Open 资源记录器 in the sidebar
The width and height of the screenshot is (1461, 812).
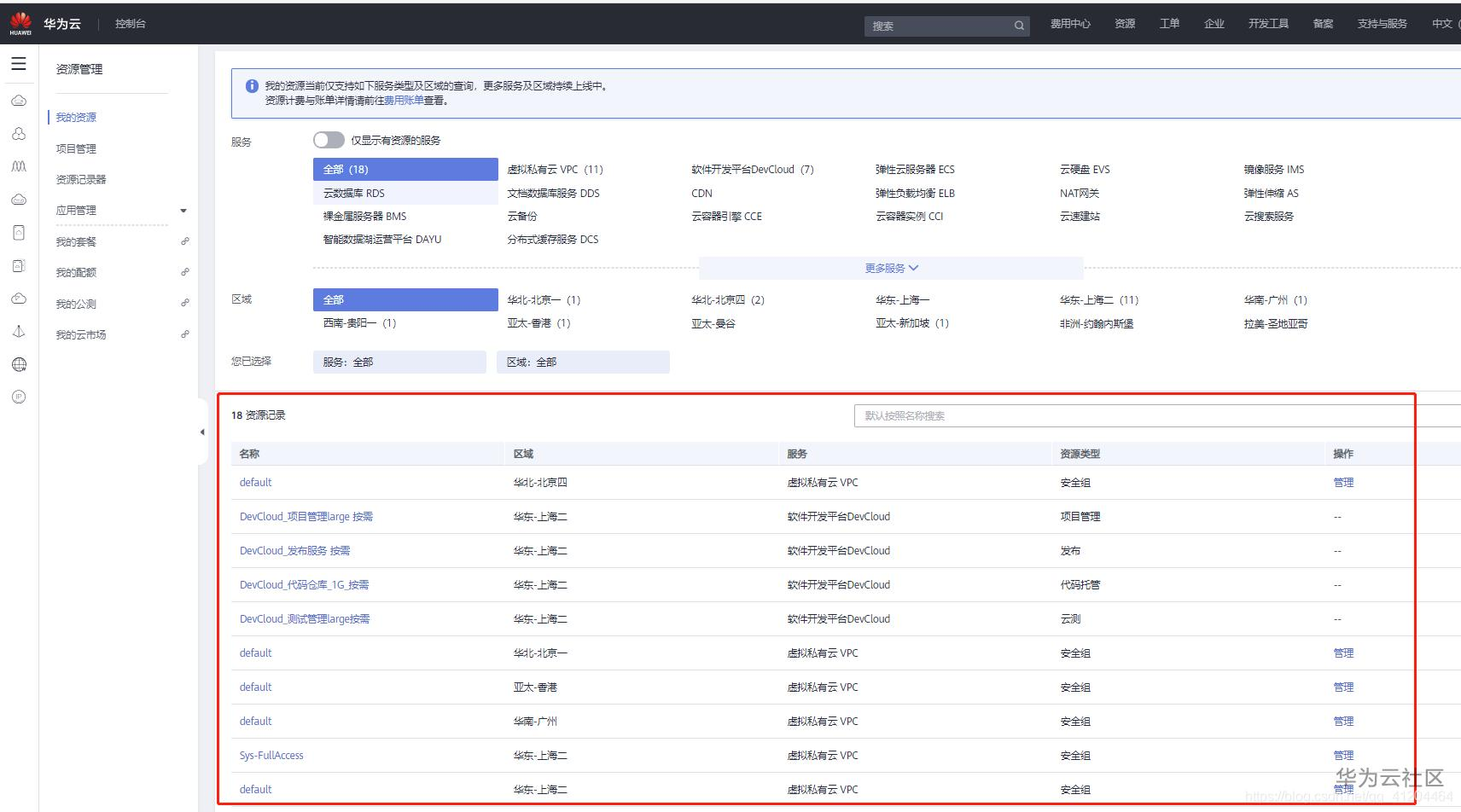[81, 179]
